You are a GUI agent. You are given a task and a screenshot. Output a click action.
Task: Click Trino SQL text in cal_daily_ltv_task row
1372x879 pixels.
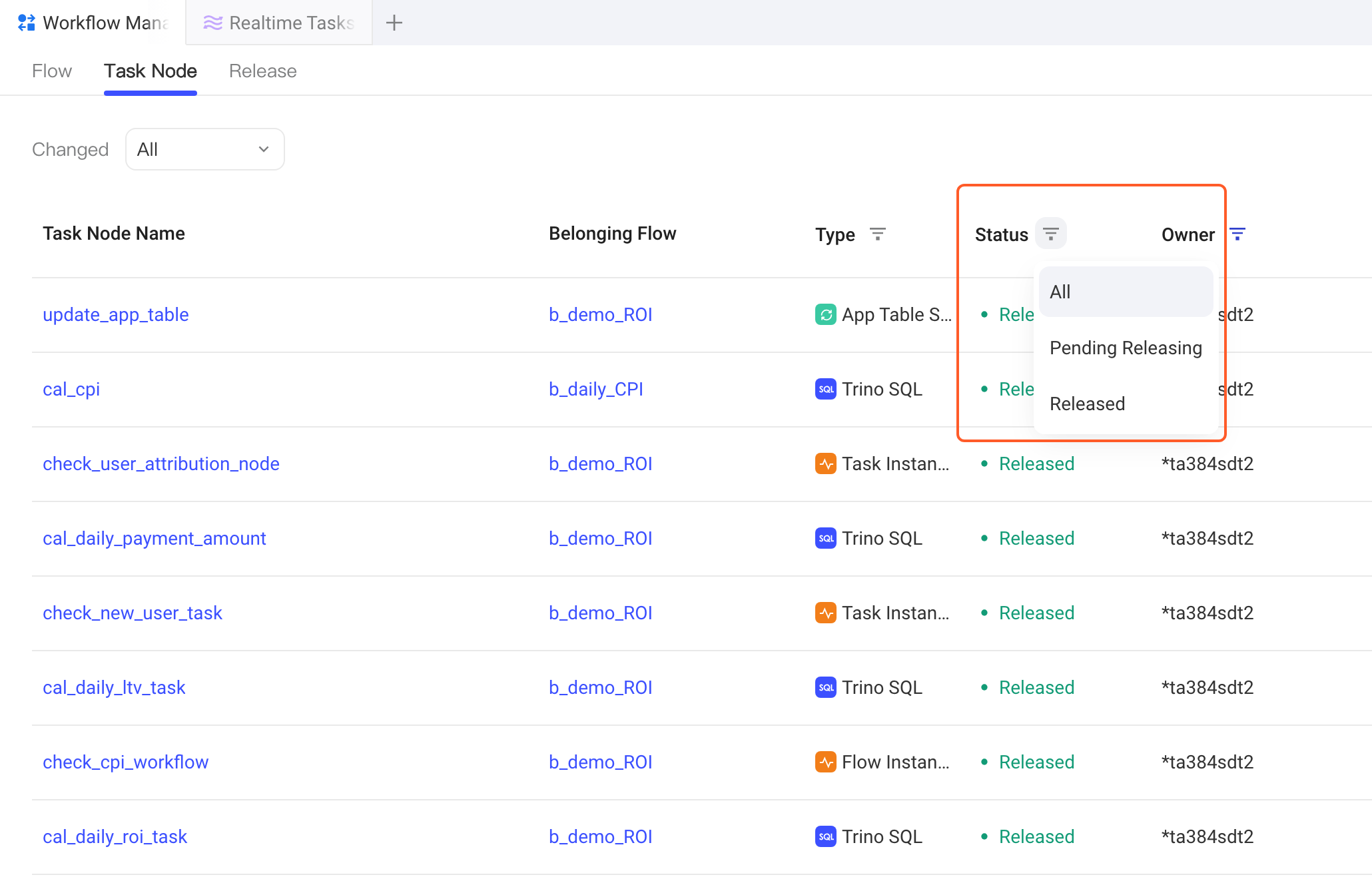coord(882,687)
